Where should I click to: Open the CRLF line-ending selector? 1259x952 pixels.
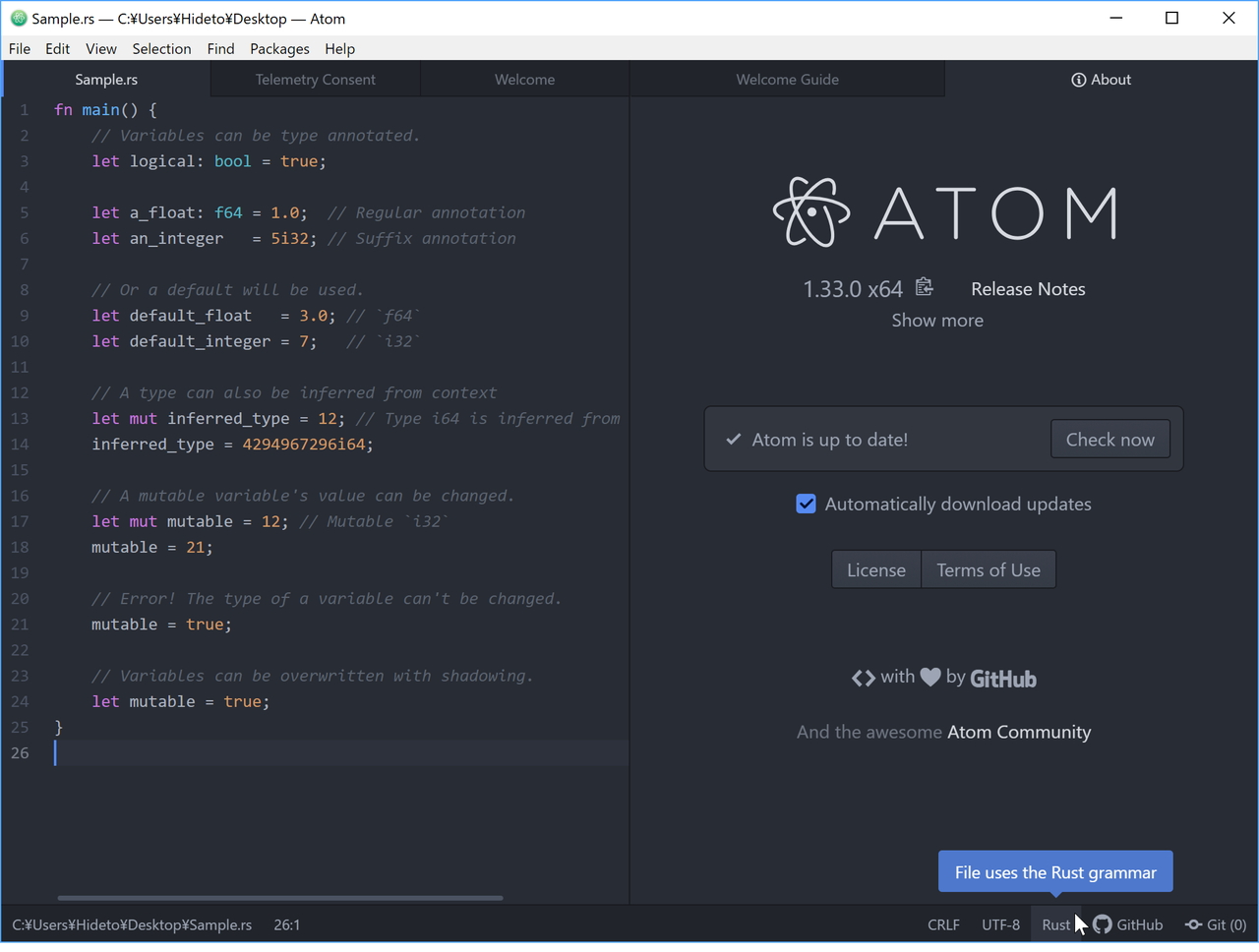click(943, 924)
